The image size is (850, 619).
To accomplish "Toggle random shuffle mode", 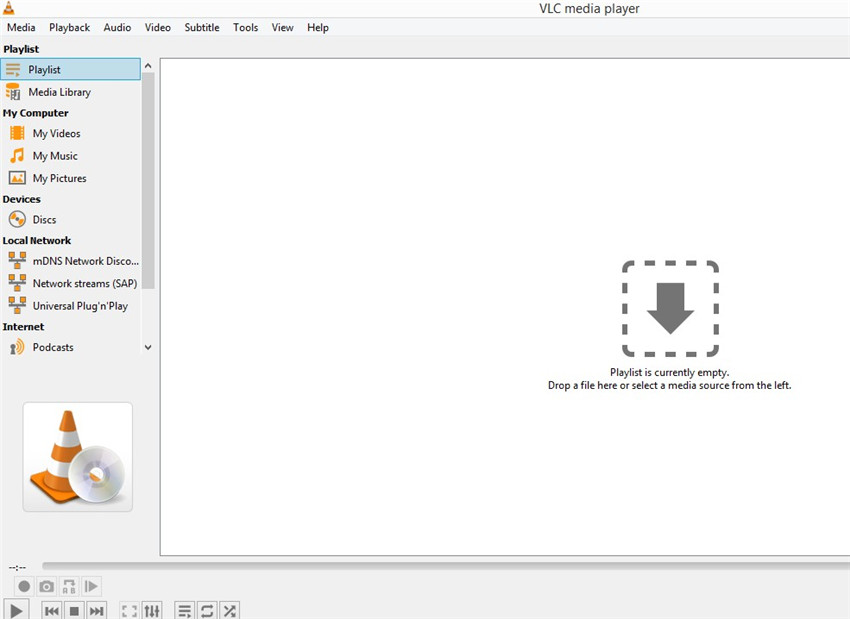I will 229,611.
